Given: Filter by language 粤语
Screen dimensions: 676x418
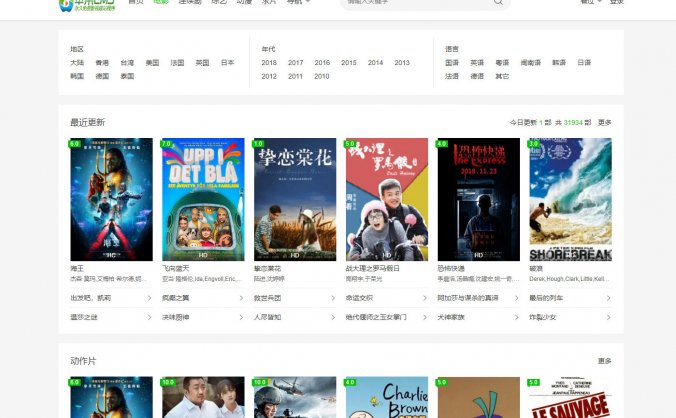Looking at the screenshot, I should pos(502,62).
